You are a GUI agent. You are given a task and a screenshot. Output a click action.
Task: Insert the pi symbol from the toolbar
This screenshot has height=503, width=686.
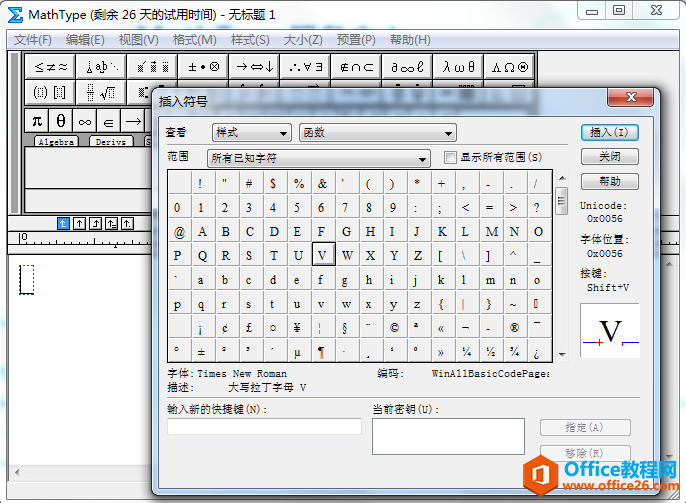[x=37, y=121]
